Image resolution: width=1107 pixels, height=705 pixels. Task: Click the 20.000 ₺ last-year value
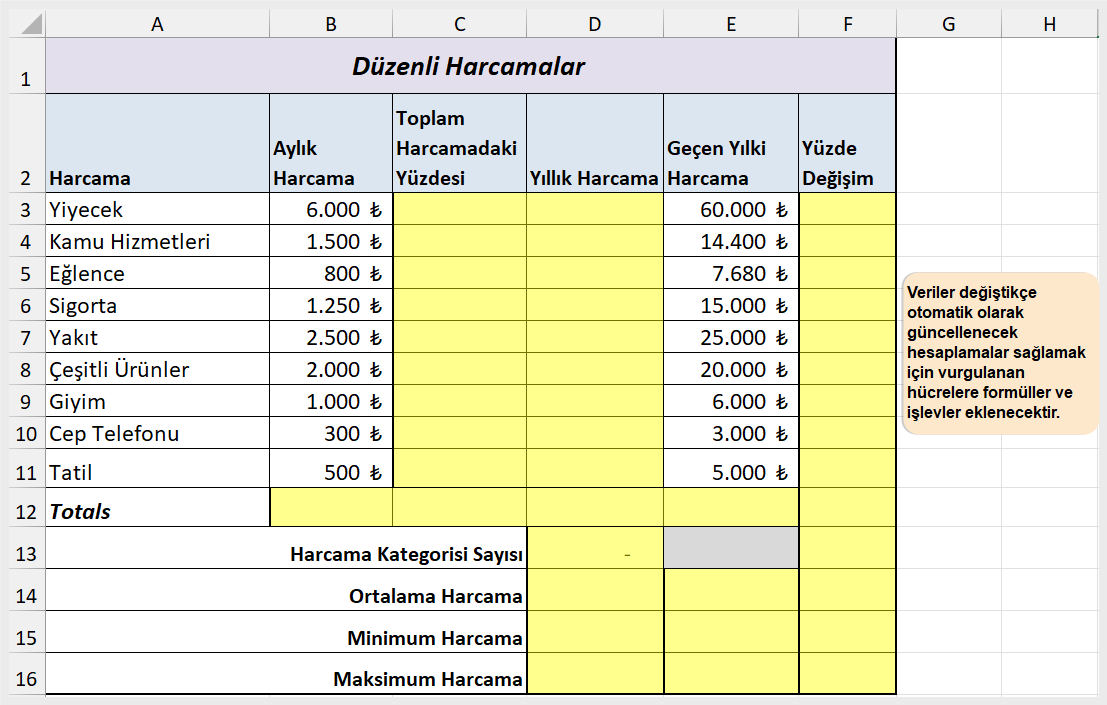tap(731, 369)
